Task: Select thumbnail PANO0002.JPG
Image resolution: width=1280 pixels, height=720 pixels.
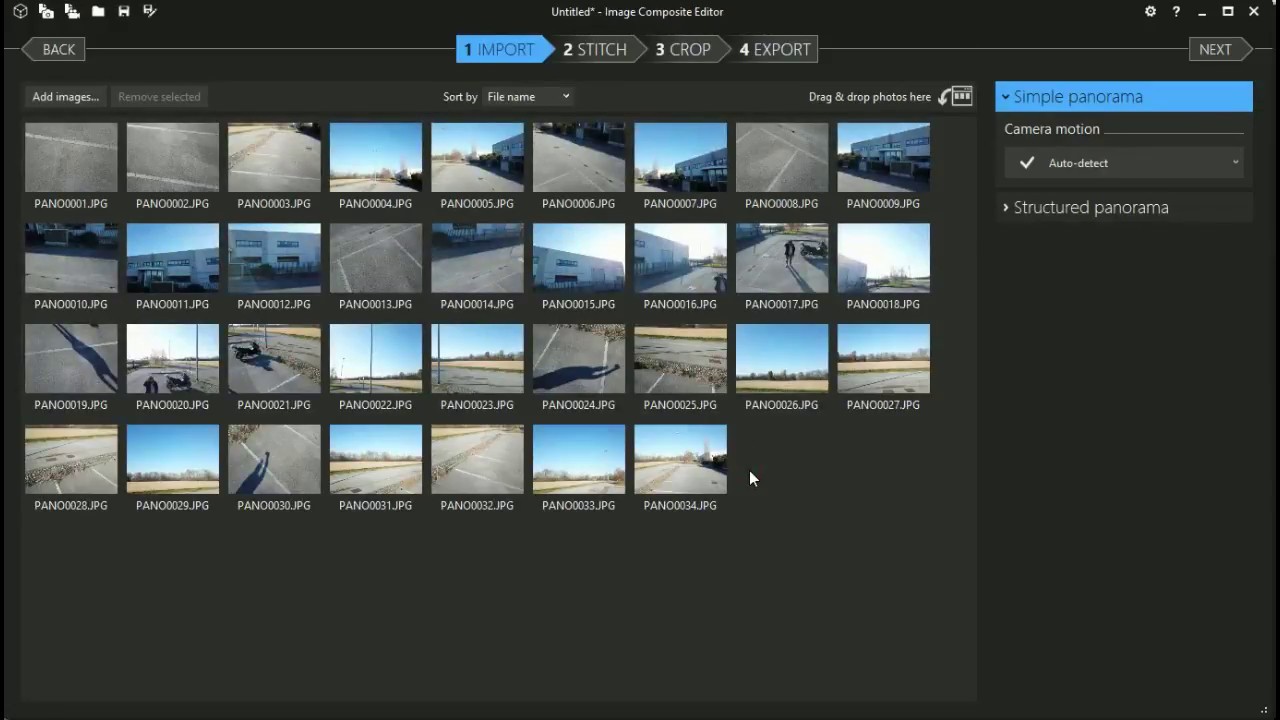Action: pyautogui.click(x=173, y=157)
